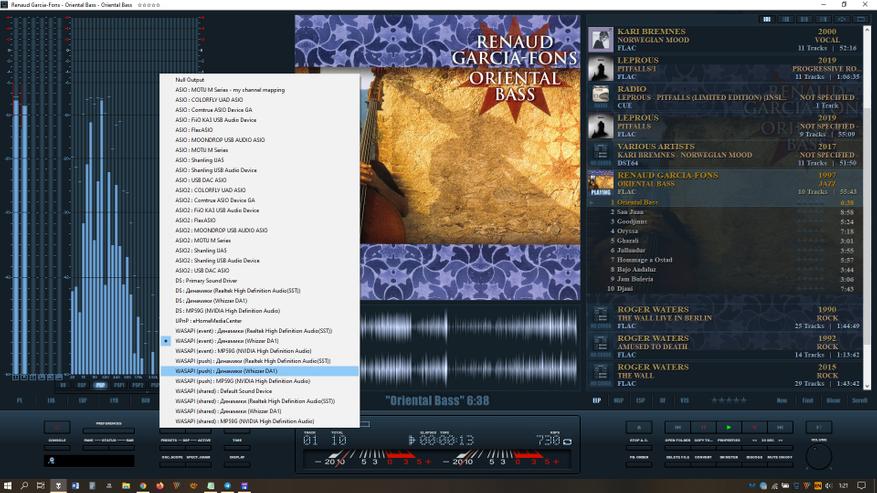Click the Console button

tap(57, 448)
